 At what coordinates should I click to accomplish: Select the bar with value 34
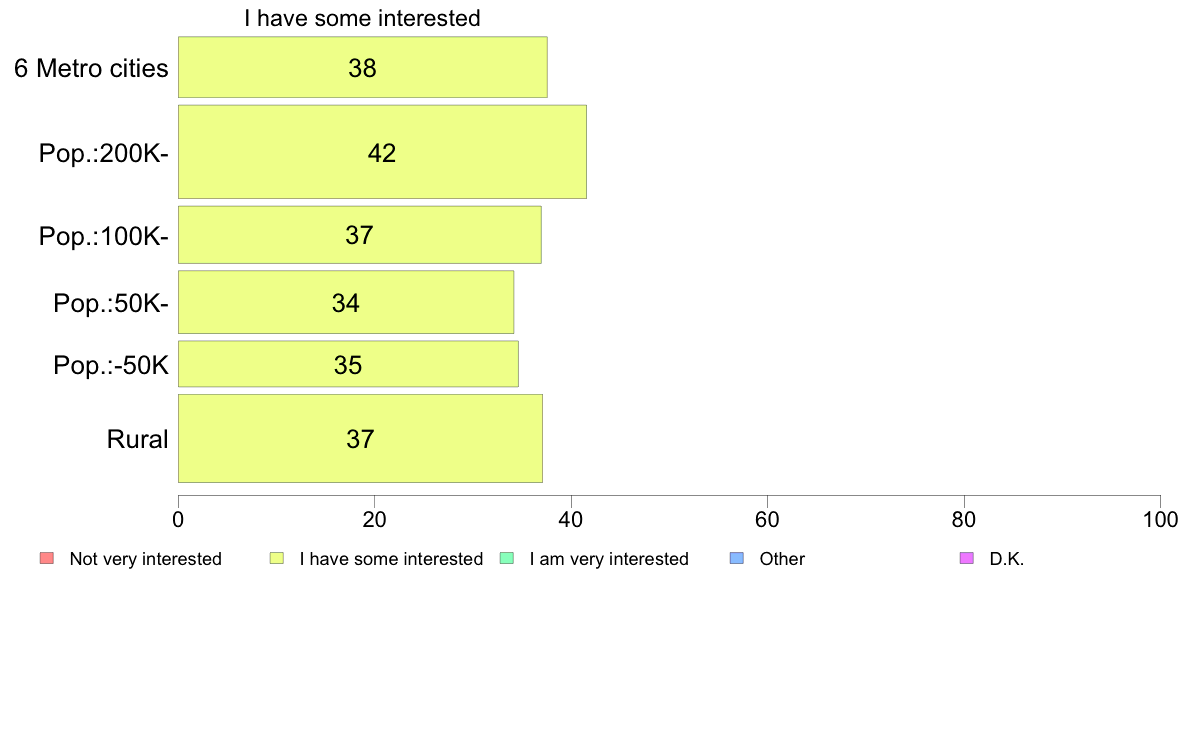tap(346, 302)
